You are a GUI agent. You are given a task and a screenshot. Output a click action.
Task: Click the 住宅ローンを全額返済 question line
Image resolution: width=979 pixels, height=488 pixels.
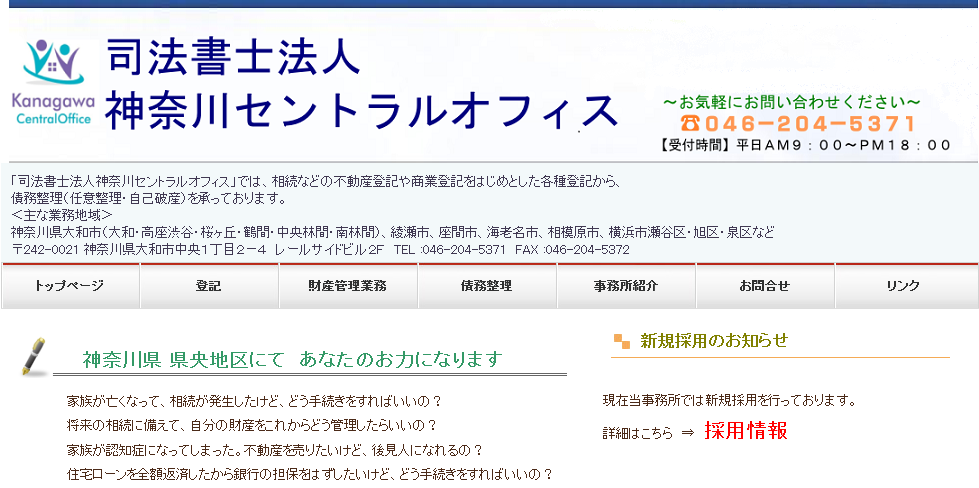pyautogui.click(x=309, y=473)
